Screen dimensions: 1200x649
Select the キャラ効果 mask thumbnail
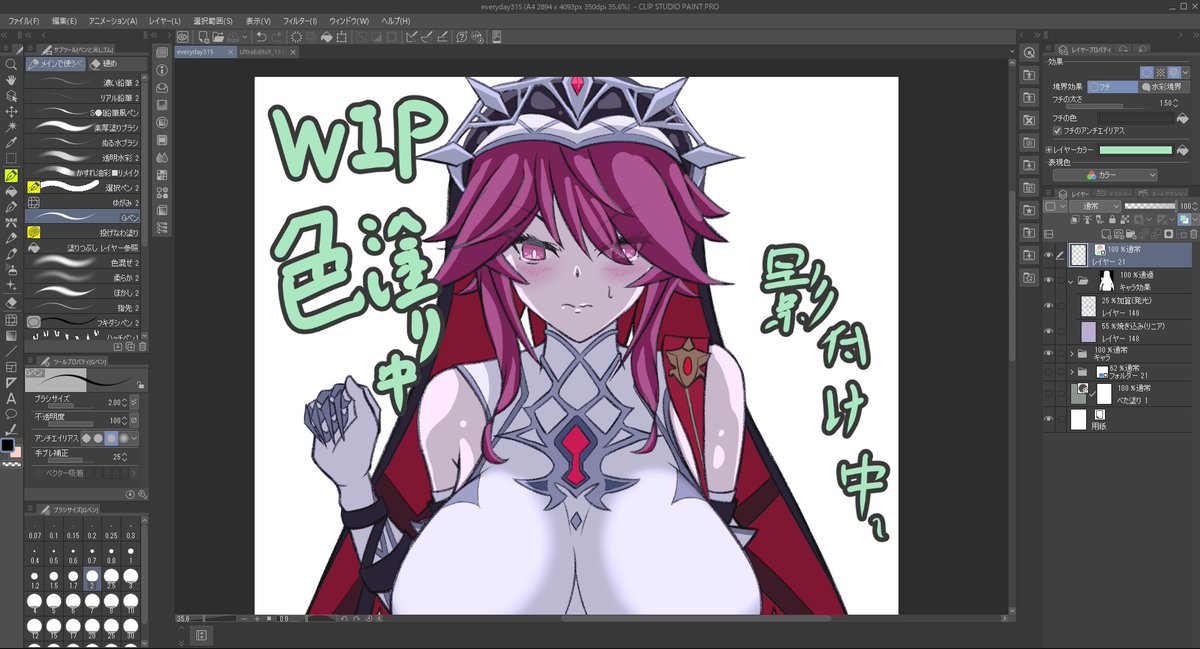click(x=1107, y=280)
